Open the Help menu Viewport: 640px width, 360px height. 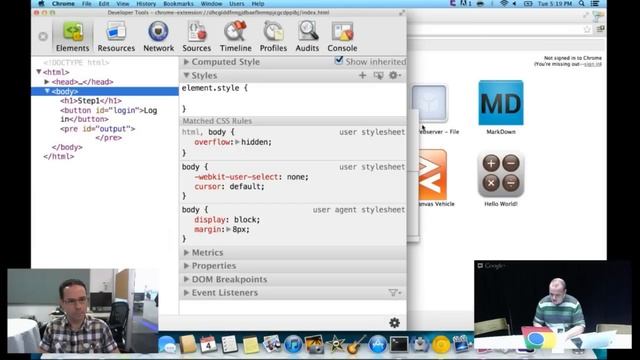[x=258, y=4]
